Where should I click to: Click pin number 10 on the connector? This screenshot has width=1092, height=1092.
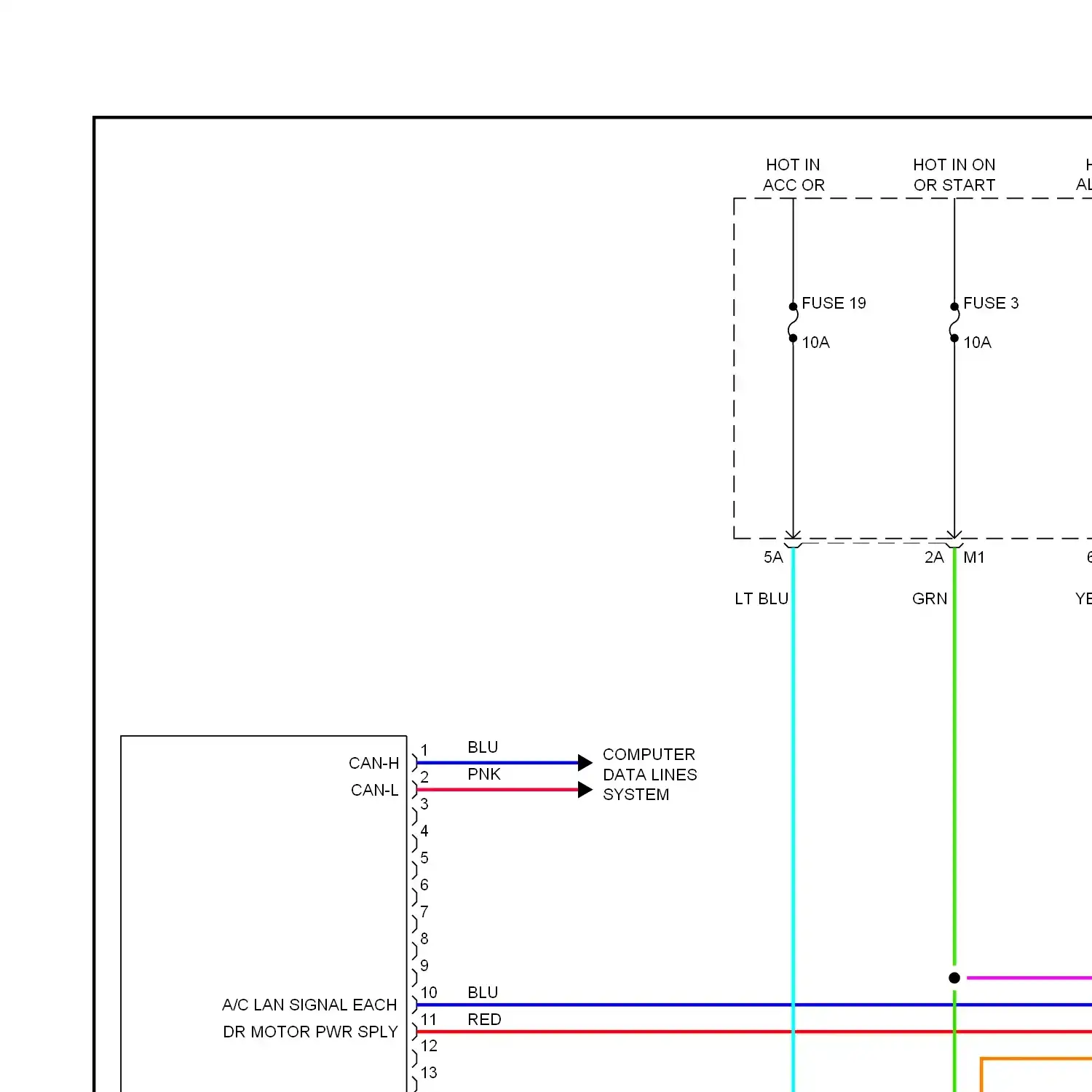(429, 992)
